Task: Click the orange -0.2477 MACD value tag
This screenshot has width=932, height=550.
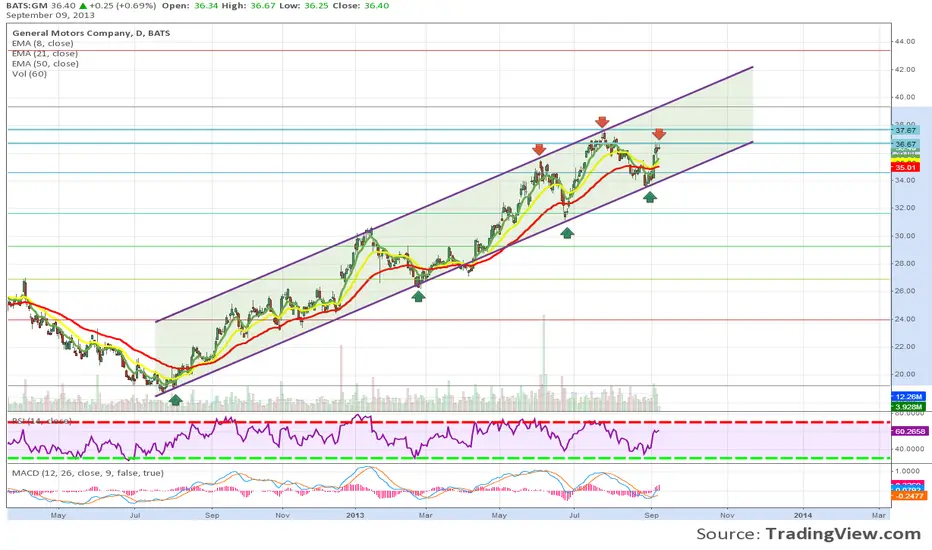Action: (909, 495)
